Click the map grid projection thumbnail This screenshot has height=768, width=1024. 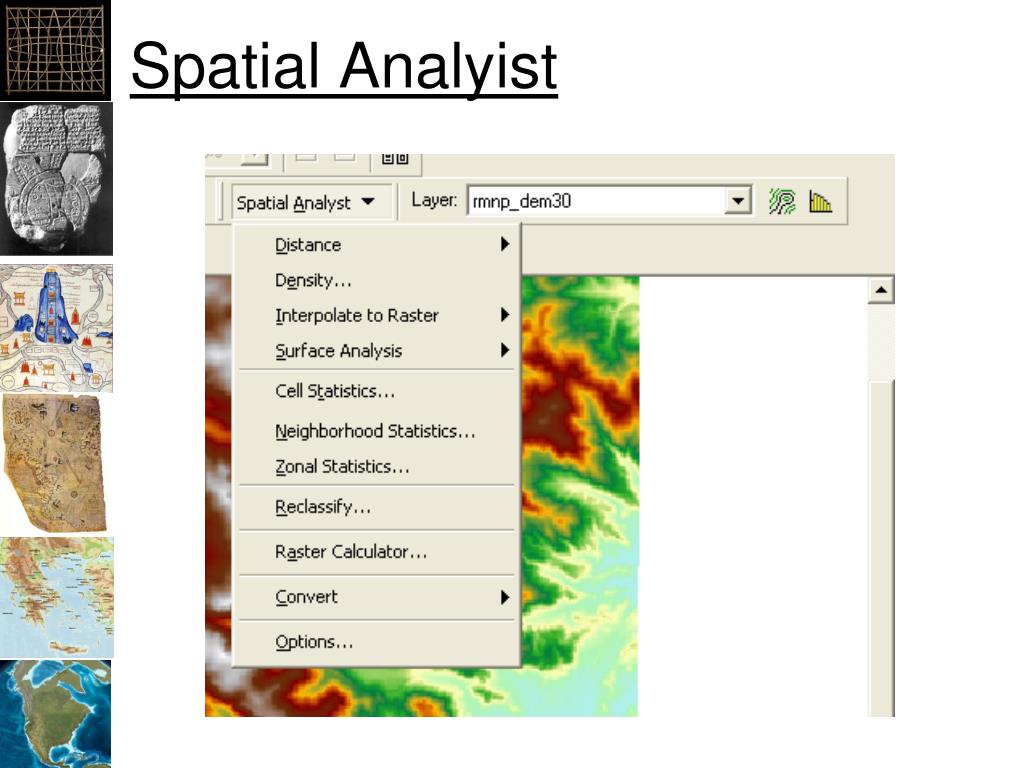[56, 50]
